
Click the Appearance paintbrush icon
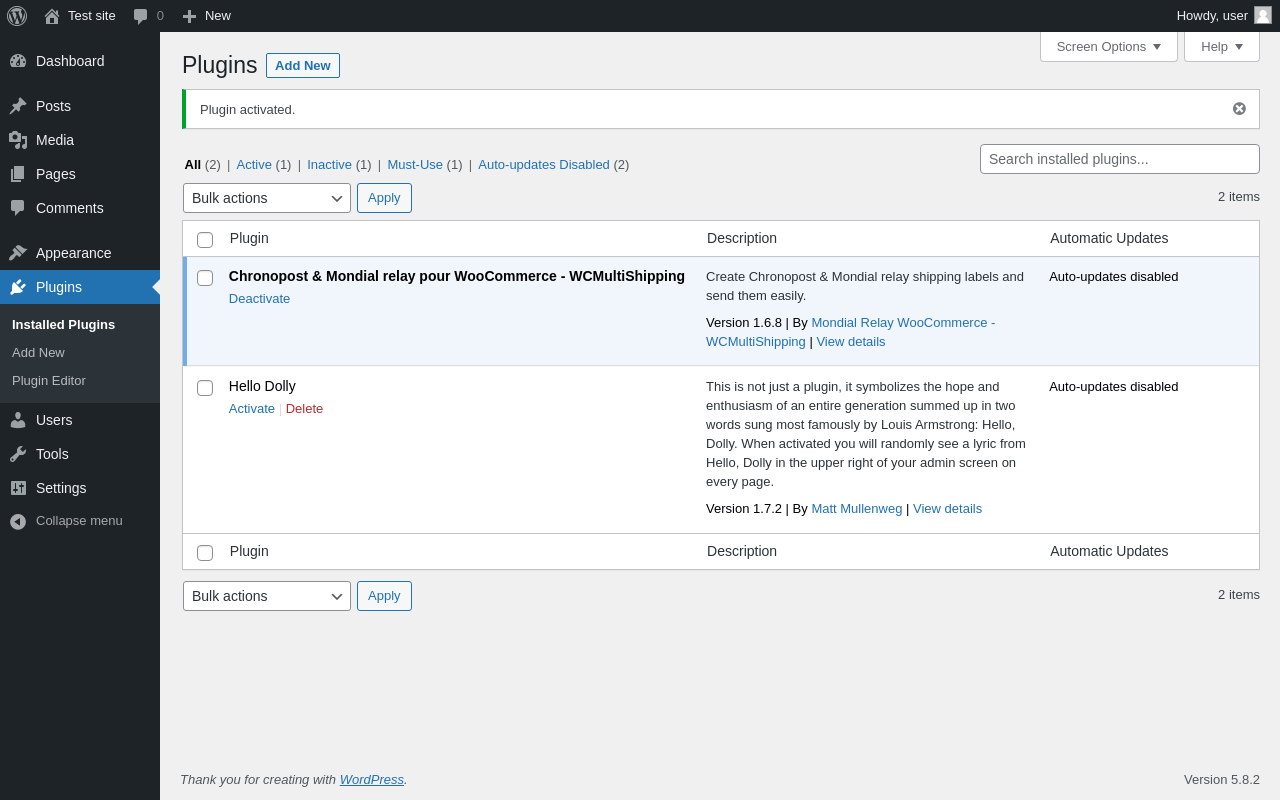pyautogui.click(x=18, y=253)
